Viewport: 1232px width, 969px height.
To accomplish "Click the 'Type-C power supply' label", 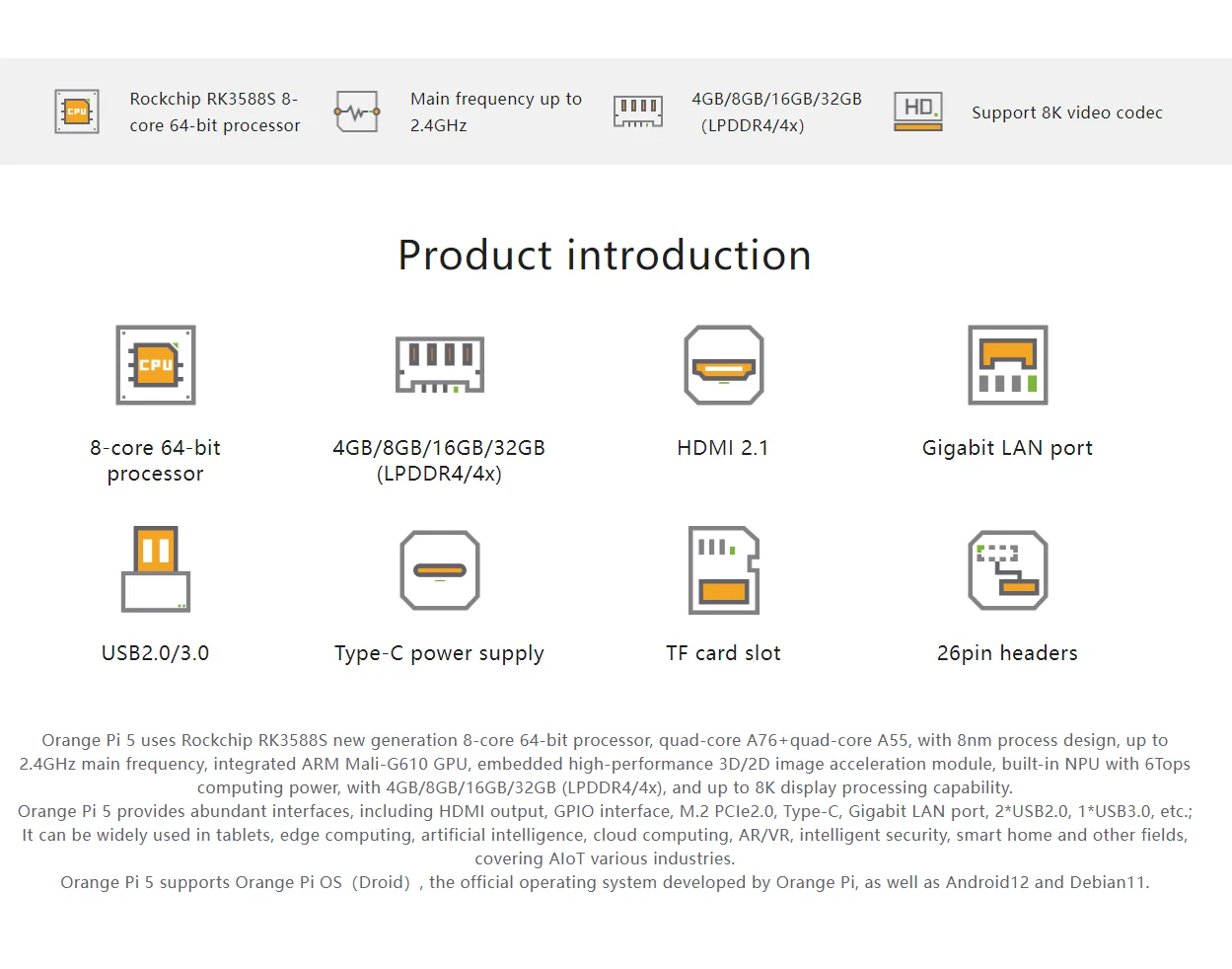I will pyautogui.click(x=439, y=653).
